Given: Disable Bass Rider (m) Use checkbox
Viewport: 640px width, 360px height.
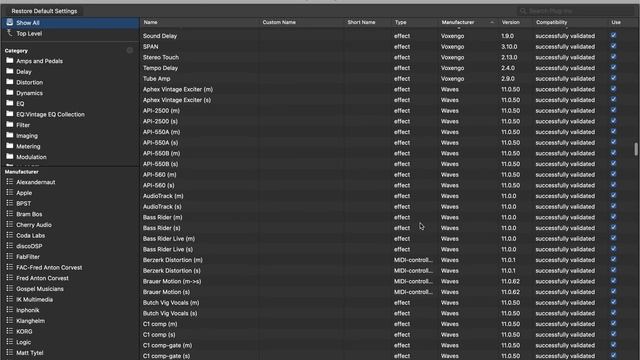Looking at the screenshot, I should pos(613,217).
